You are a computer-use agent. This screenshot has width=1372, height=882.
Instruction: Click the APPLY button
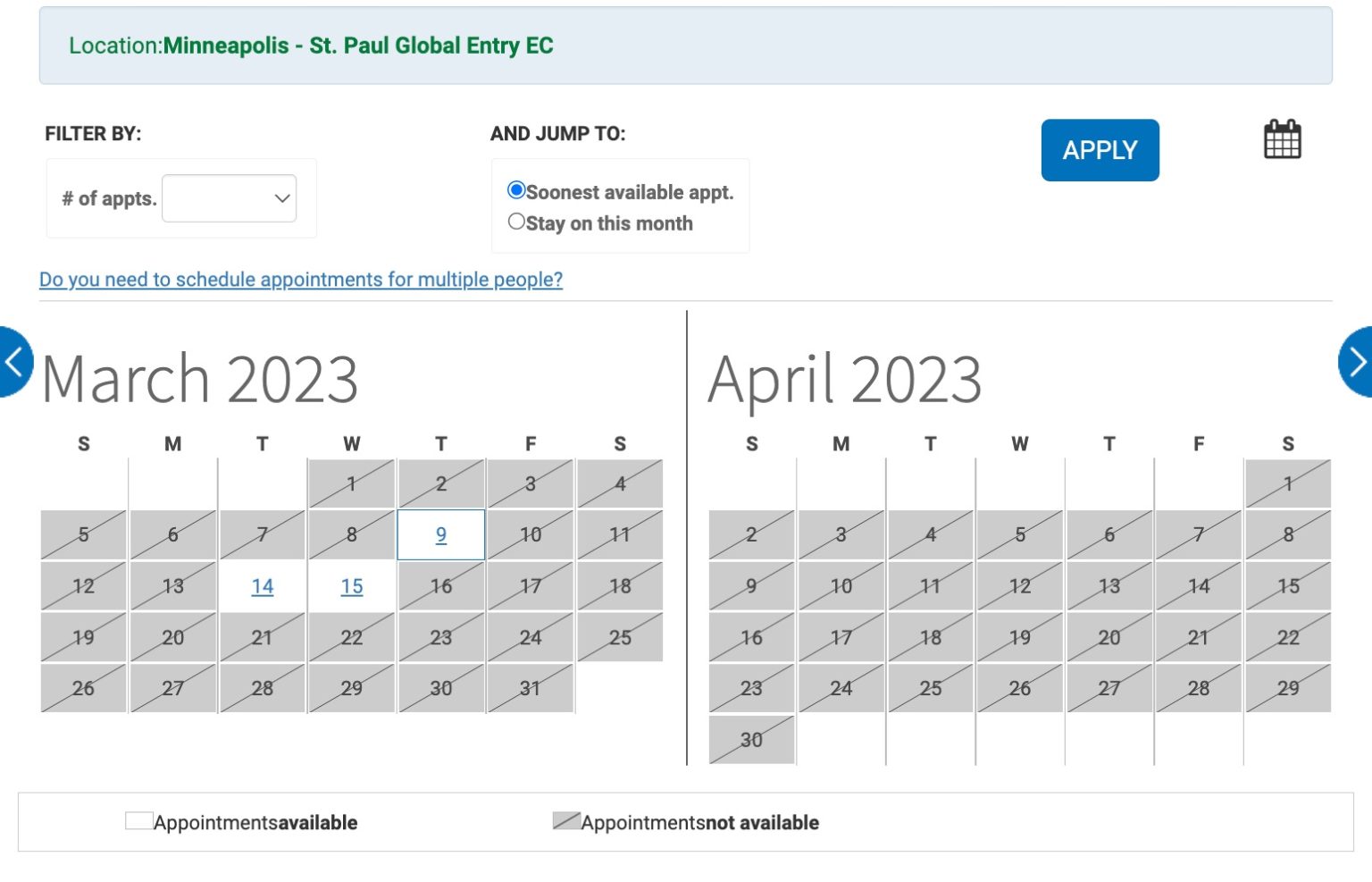tap(1100, 150)
